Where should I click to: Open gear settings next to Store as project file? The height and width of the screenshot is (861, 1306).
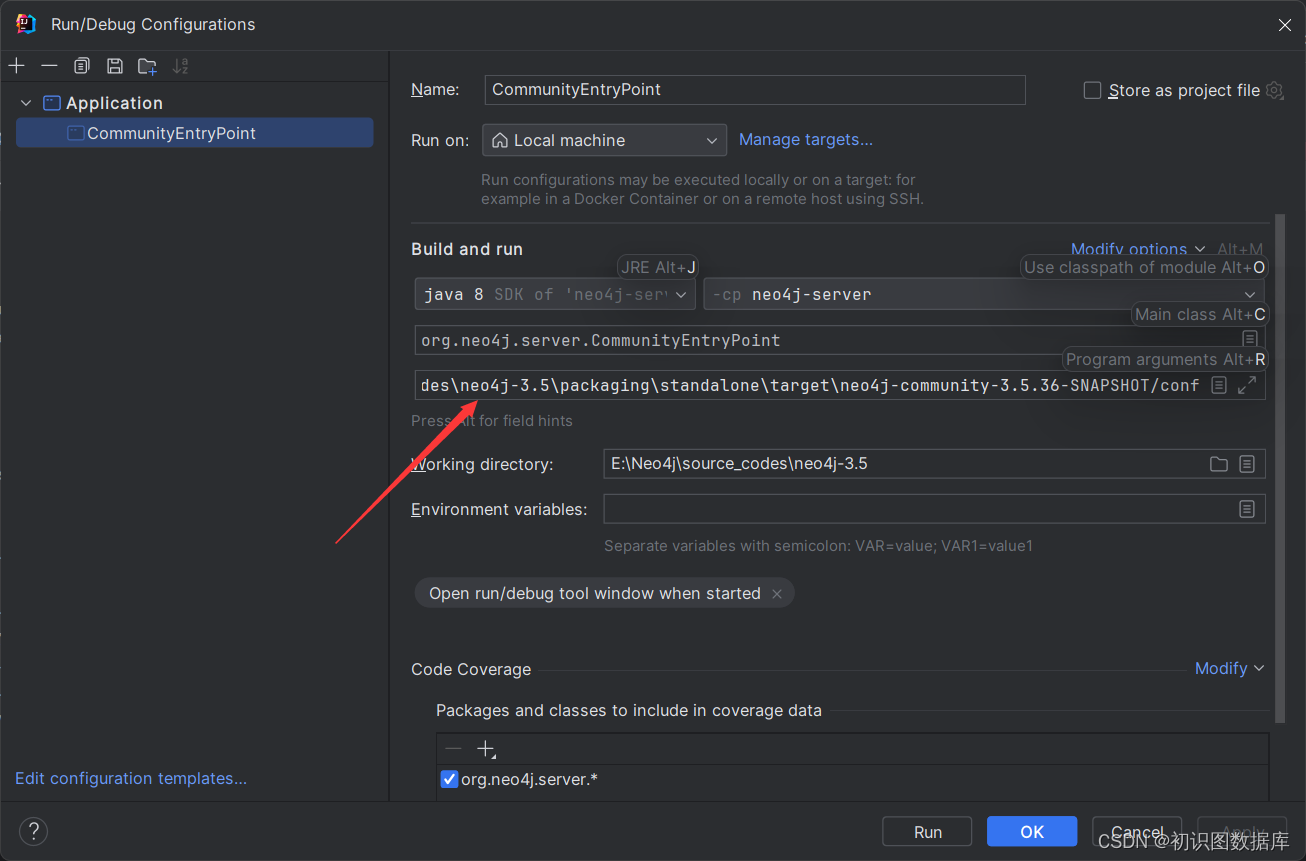[1274, 90]
